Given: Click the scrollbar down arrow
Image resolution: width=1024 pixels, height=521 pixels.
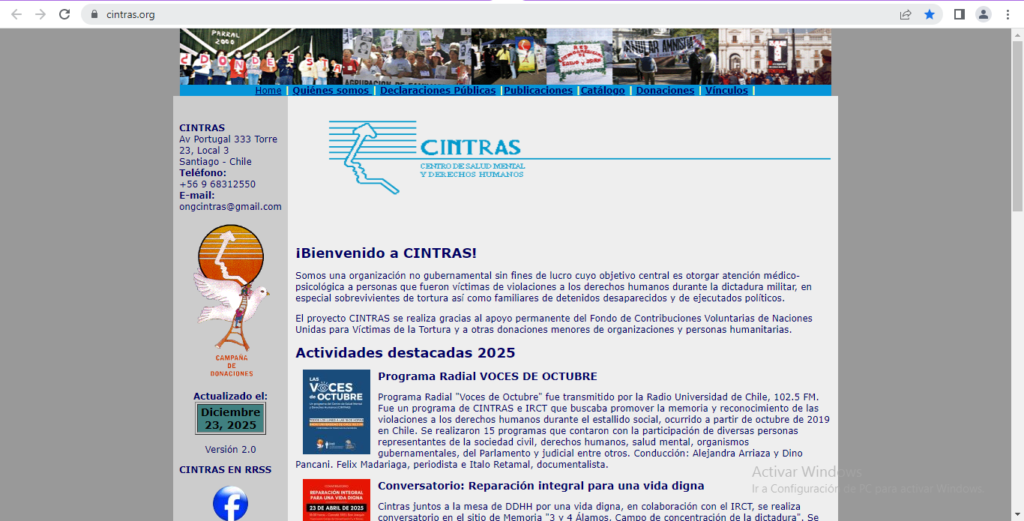Looking at the screenshot, I should click(1017, 515).
